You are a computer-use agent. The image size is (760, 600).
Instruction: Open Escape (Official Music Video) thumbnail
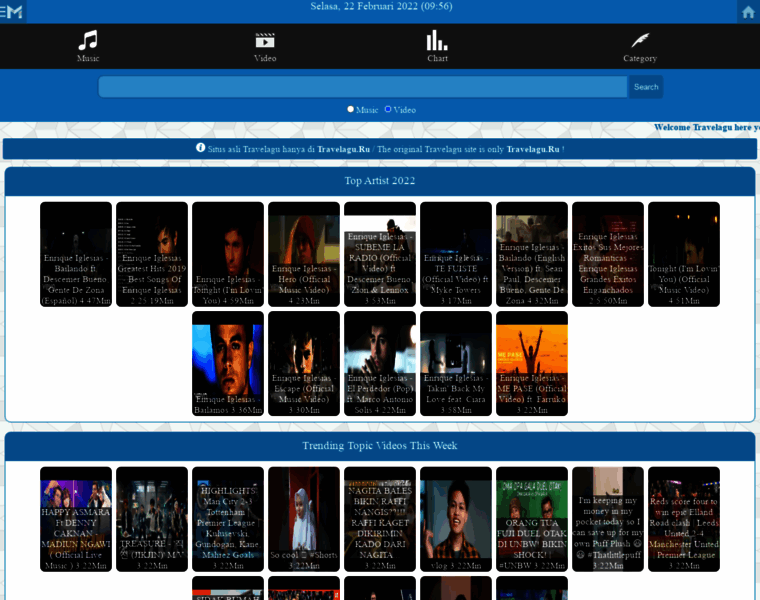tap(304, 363)
